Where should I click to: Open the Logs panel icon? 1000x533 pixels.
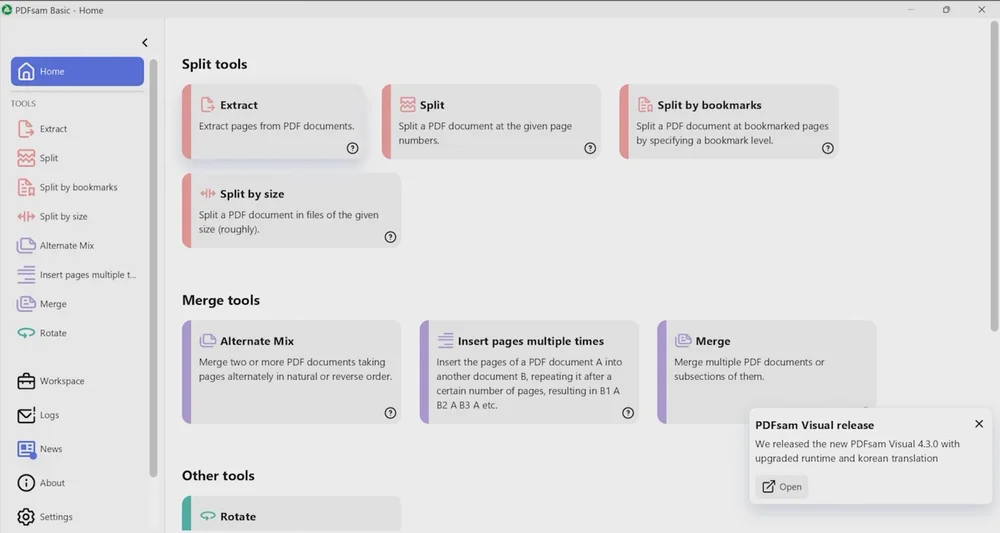pos(26,415)
